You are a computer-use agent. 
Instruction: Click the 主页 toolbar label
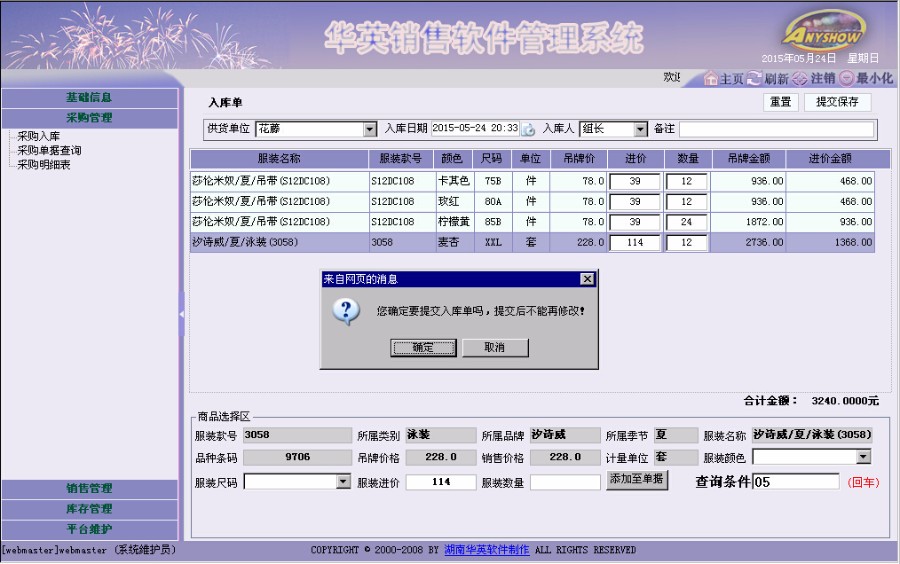[x=732, y=79]
